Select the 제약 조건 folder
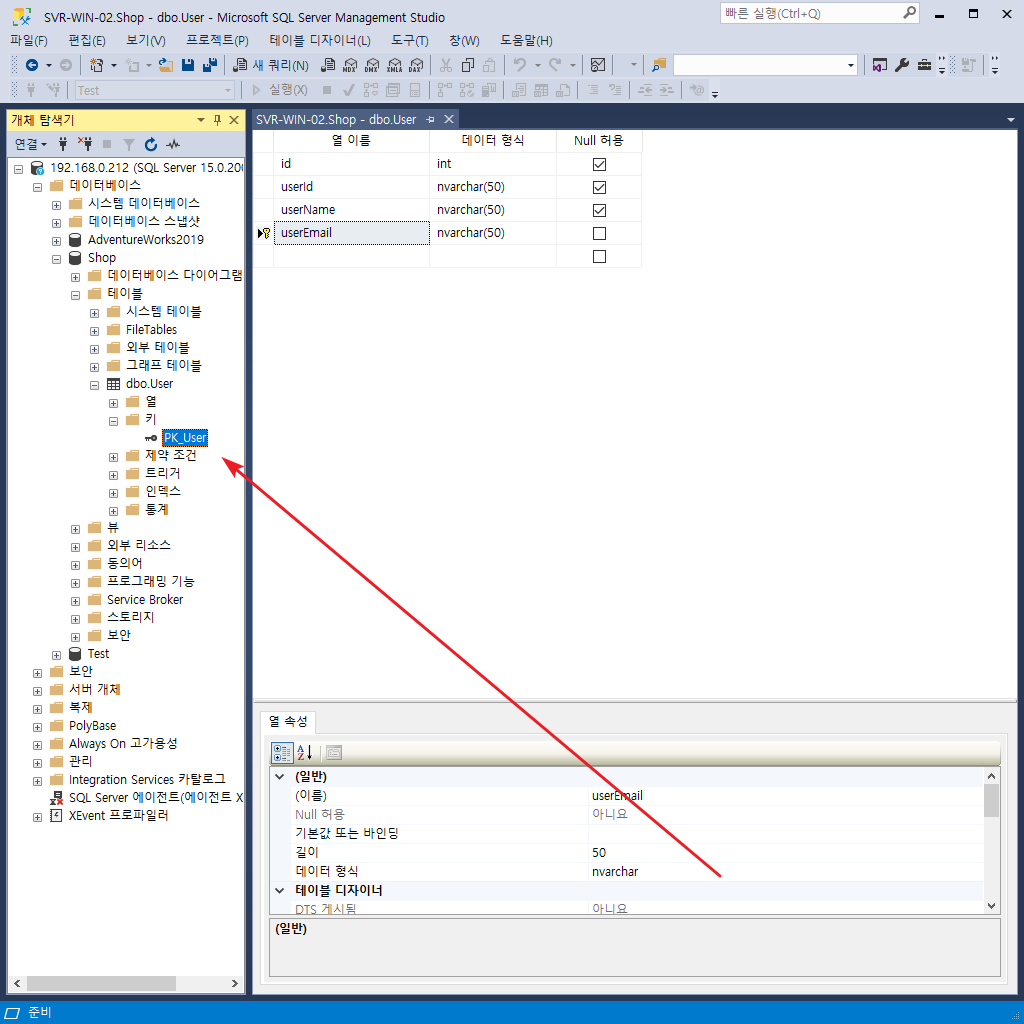Screen dimensions: 1024x1024 [170, 455]
